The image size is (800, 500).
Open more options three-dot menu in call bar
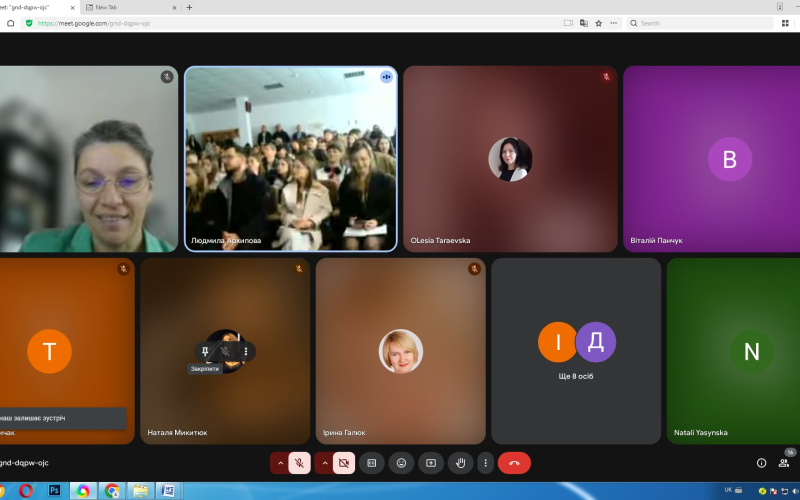[x=486, y=463]
